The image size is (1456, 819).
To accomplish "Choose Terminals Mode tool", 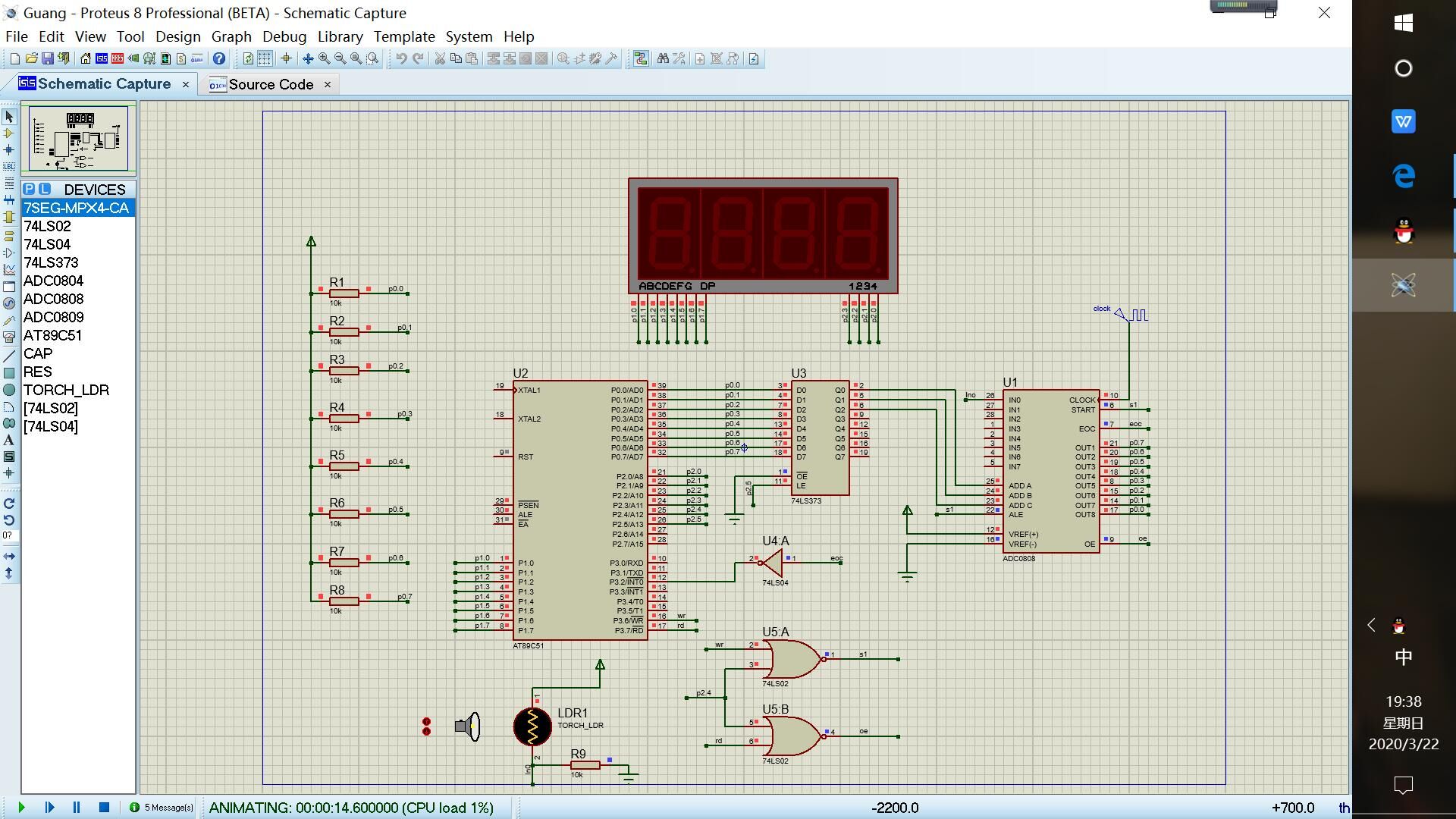I will pyautogui.click(x=9, y=237).
